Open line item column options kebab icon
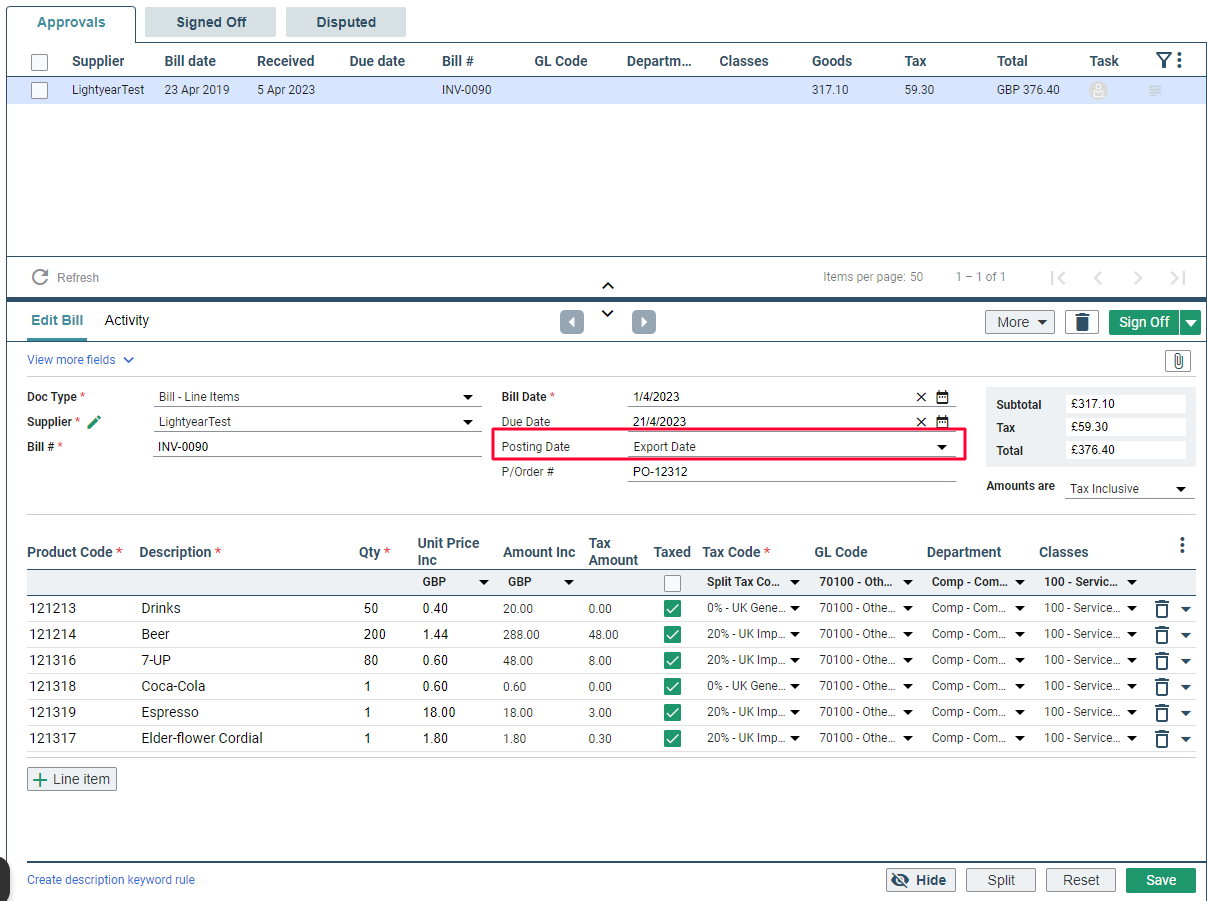The image size is (1207, 901). 1182,544
